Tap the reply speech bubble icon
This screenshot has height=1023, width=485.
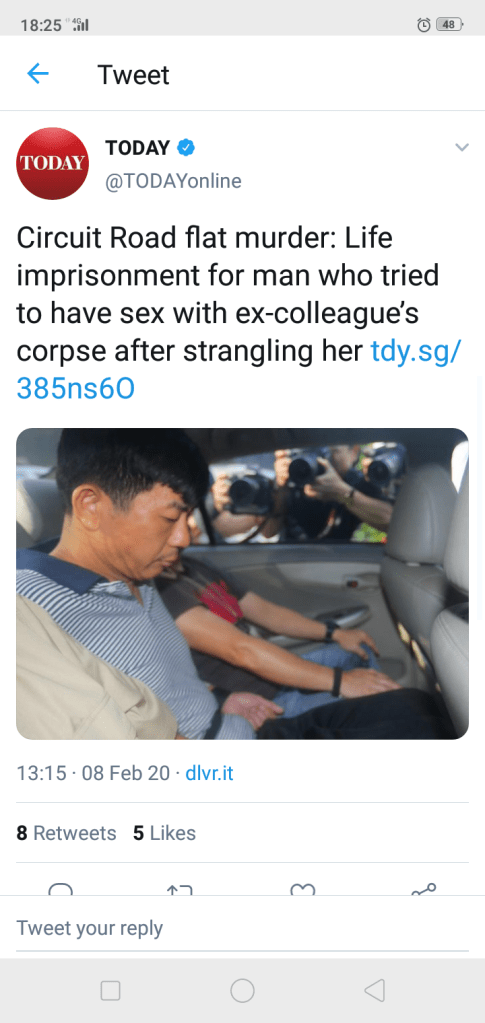(61, 890)
